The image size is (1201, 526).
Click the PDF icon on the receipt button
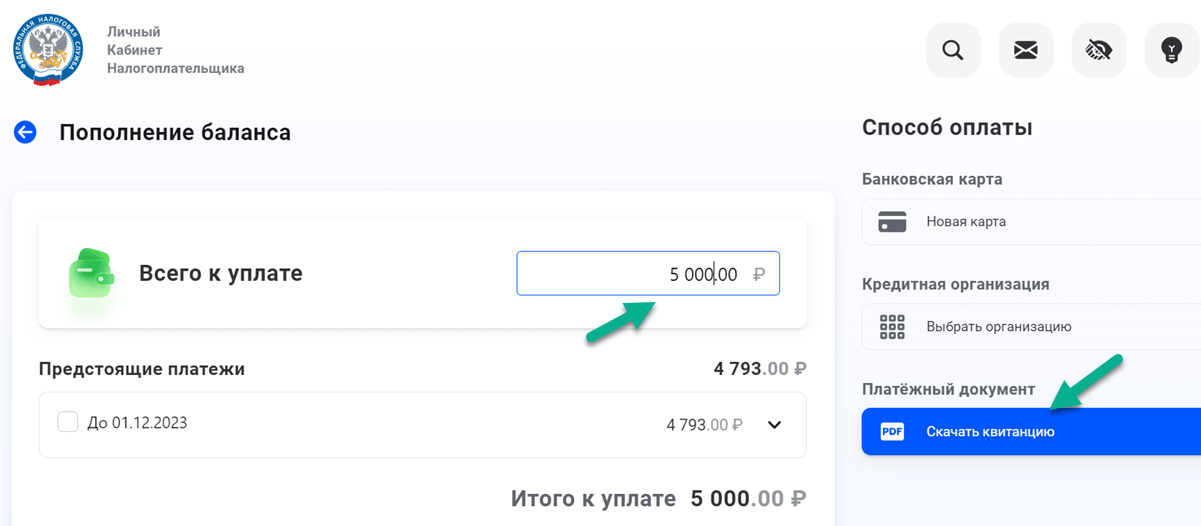click(892, 432)
